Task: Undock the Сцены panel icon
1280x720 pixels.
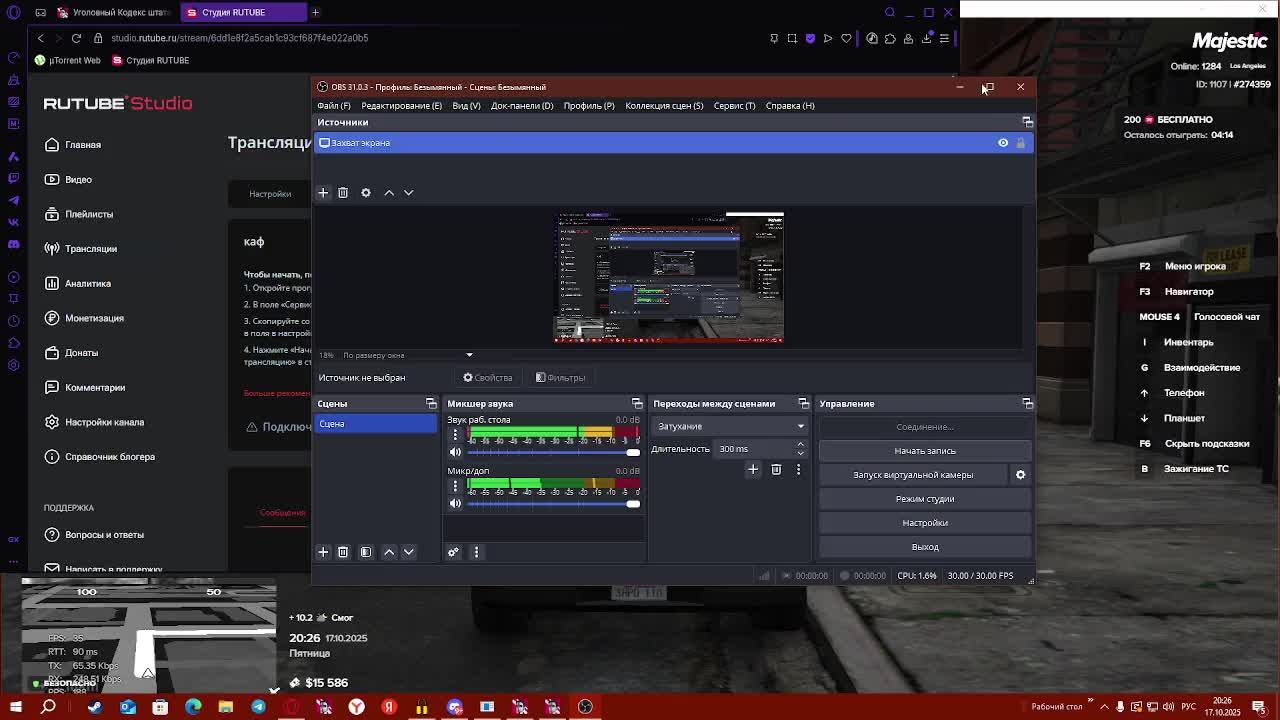Action: [x=431, y=404]
